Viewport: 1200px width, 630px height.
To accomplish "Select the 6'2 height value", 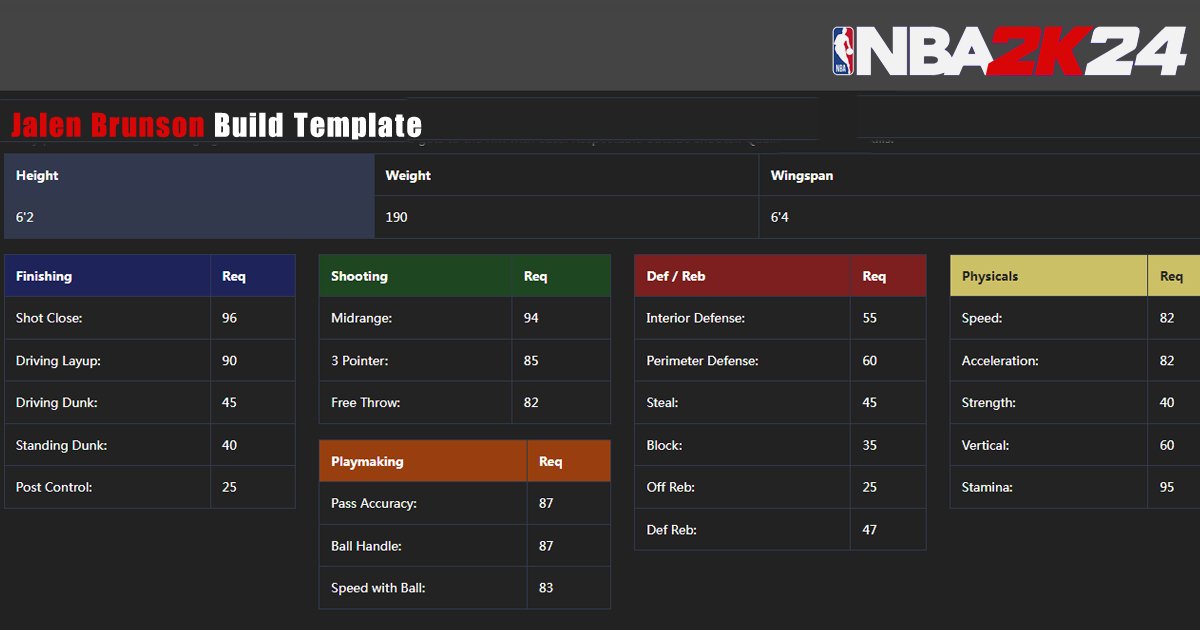I will pyautogui.click(x=25, y=217).
